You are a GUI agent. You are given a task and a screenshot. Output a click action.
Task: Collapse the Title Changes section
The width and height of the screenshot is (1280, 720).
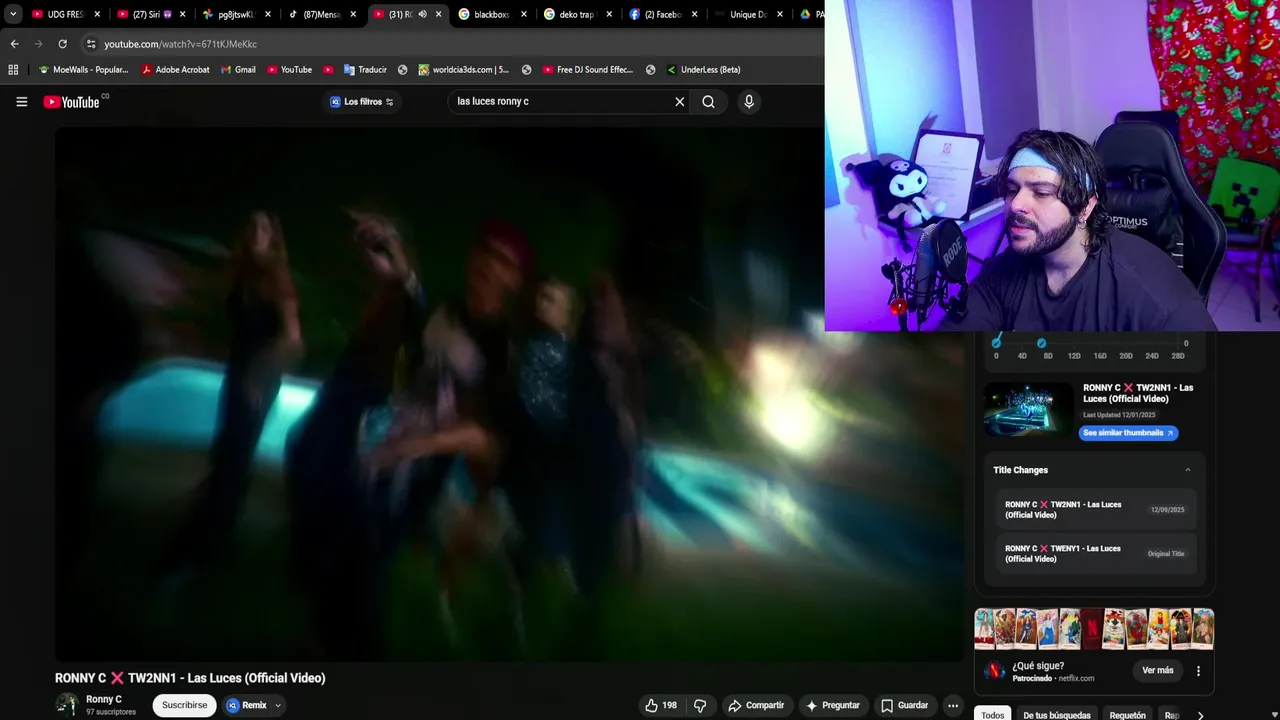click(x=1188, y=470)
